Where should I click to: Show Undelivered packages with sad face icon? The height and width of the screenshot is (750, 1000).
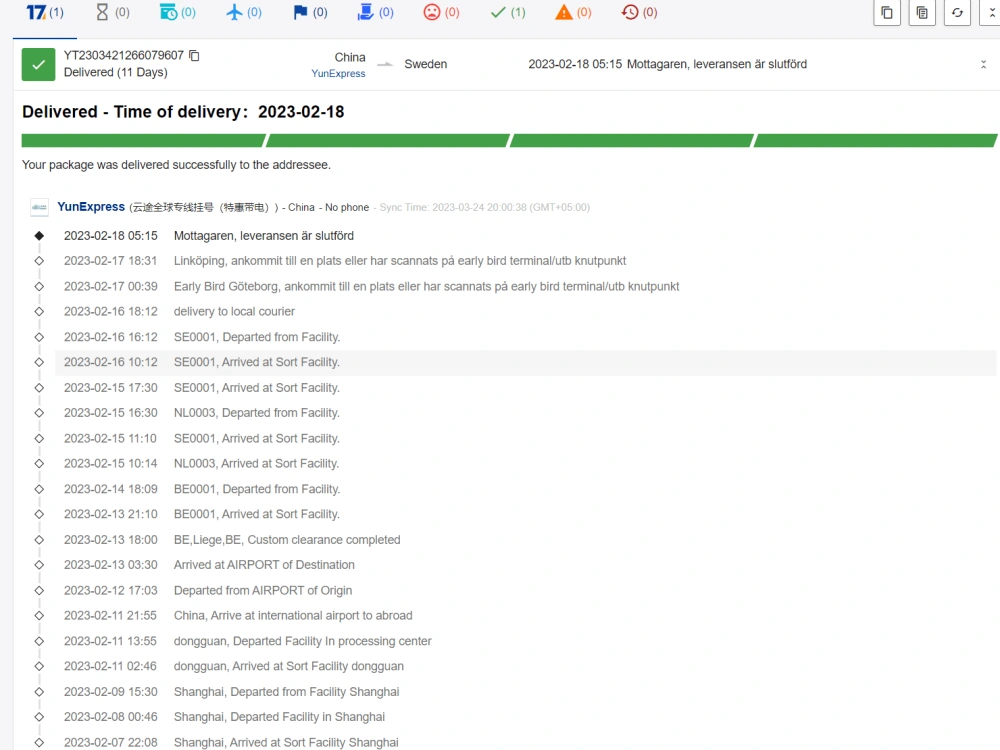click(441, 13)
